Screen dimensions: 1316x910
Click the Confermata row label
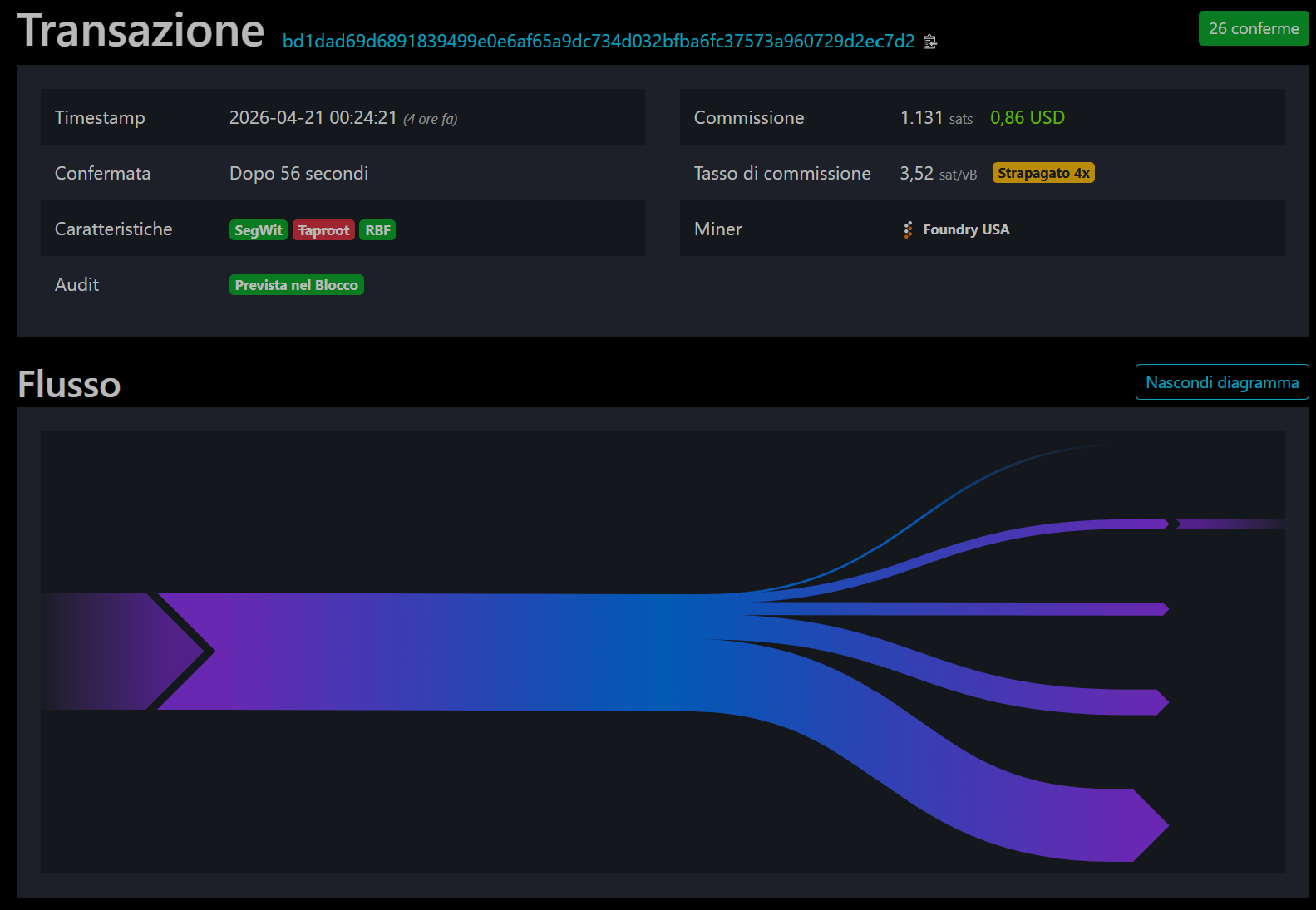coord(103,174)
